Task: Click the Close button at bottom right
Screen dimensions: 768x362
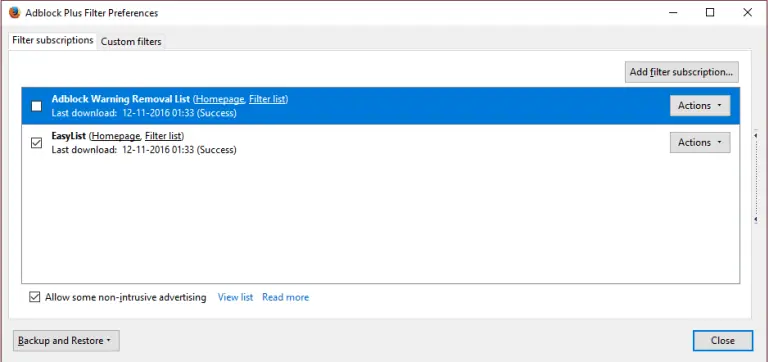Action: click(722, 340)
